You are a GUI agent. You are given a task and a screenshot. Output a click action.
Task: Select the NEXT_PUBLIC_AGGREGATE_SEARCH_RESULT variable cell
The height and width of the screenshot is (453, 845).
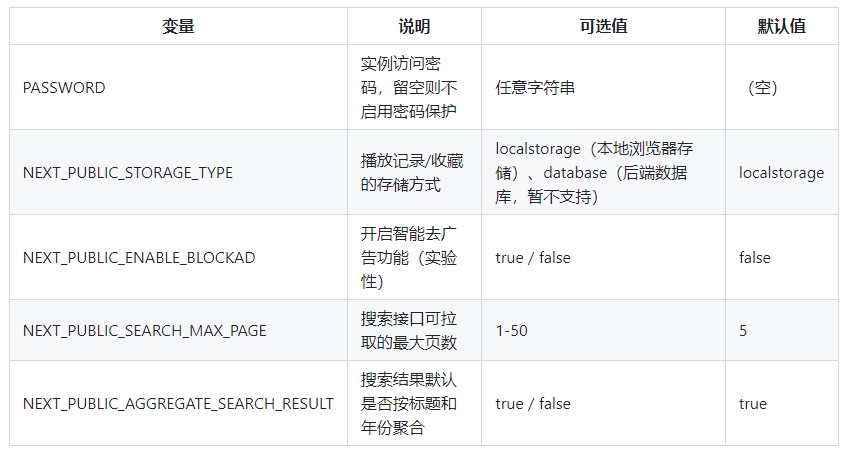pos(178,404)
